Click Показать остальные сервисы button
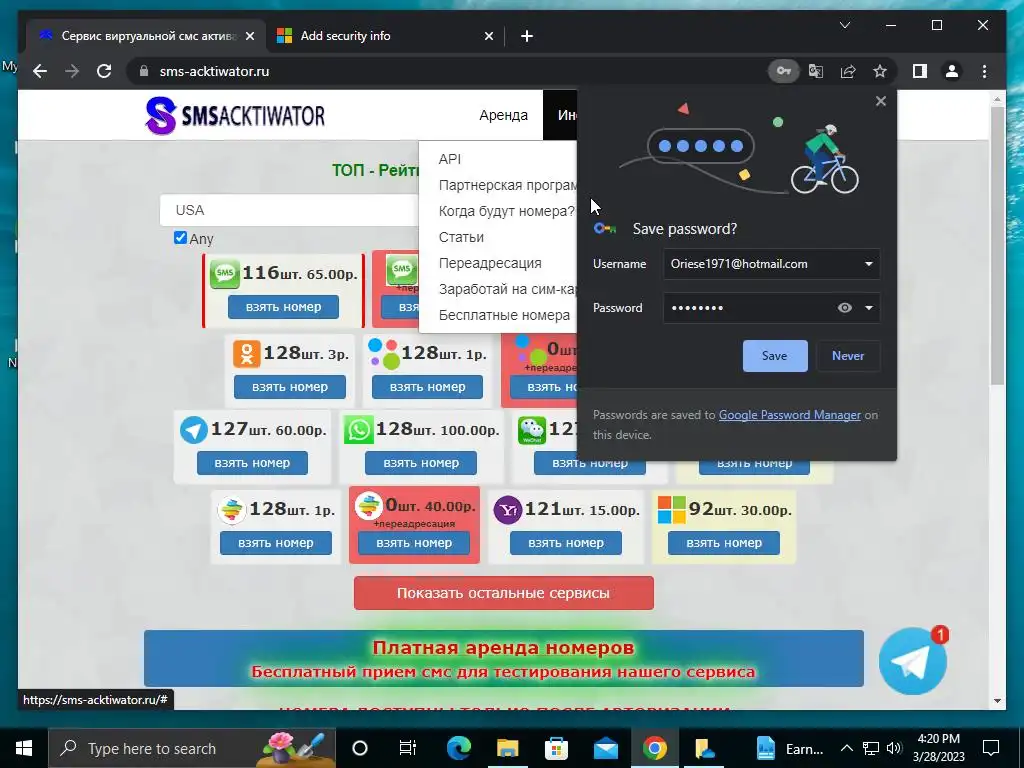This screenshot has width=1024, height=768. coord(504,593)
